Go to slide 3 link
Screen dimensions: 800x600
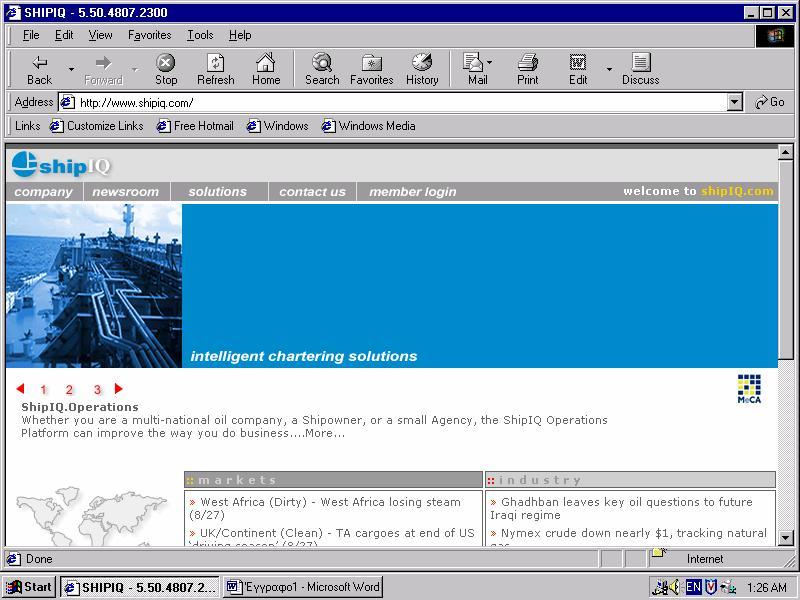pos(97,390)
